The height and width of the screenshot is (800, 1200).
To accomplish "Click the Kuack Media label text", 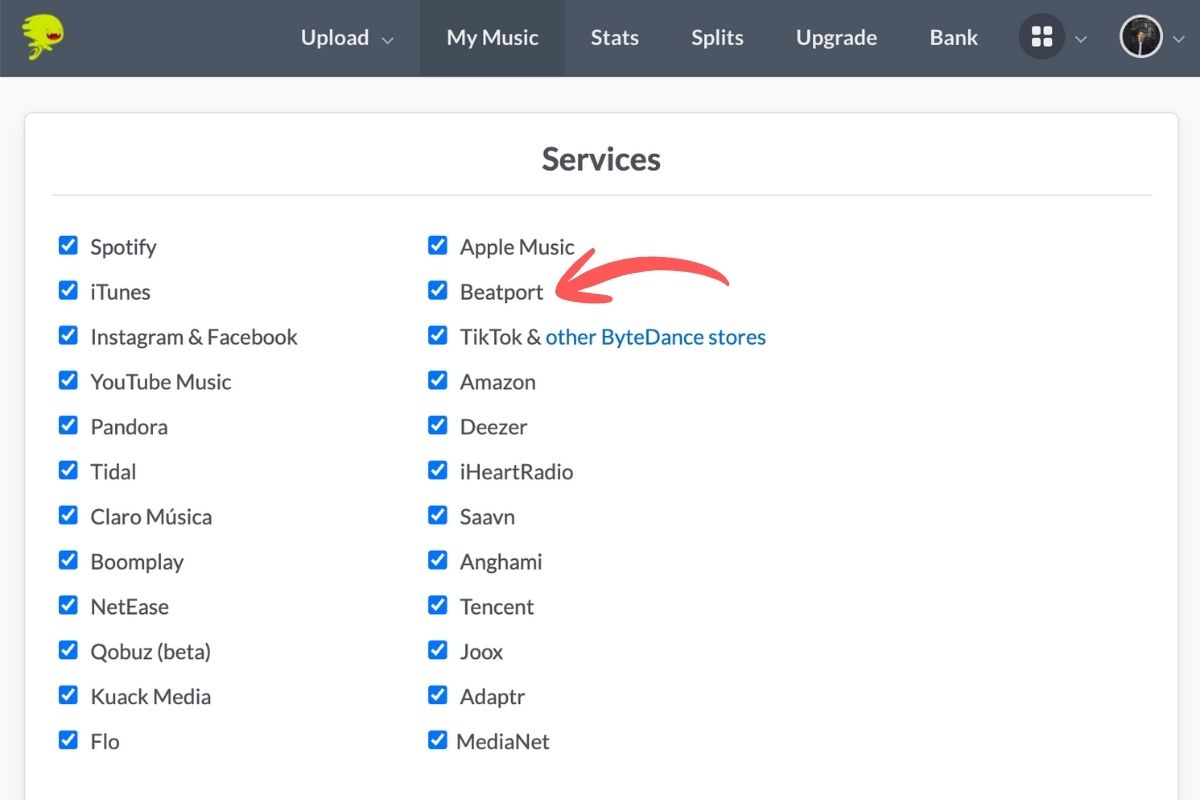I will coord(150,697).
